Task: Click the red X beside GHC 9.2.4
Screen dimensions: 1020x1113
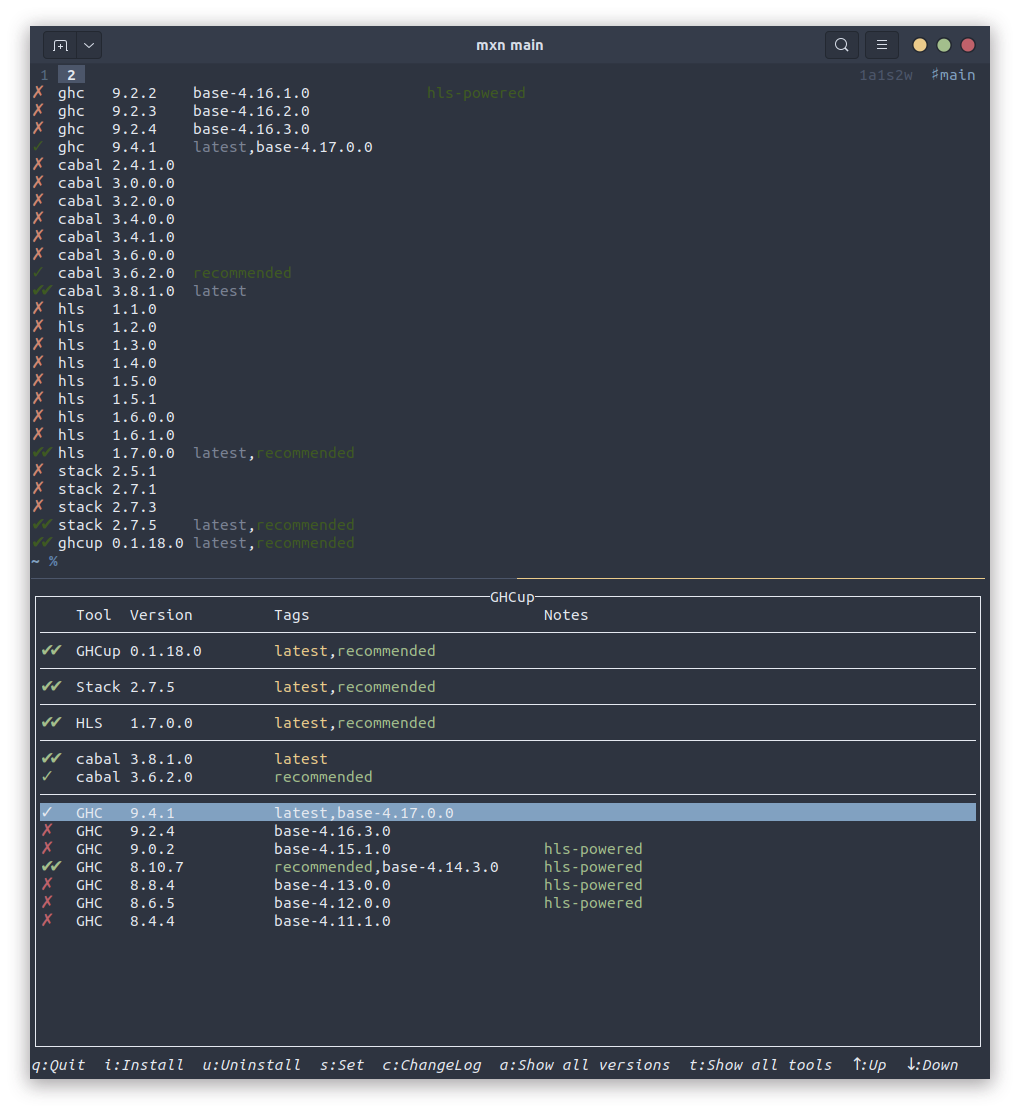Action: pos(47,831)
